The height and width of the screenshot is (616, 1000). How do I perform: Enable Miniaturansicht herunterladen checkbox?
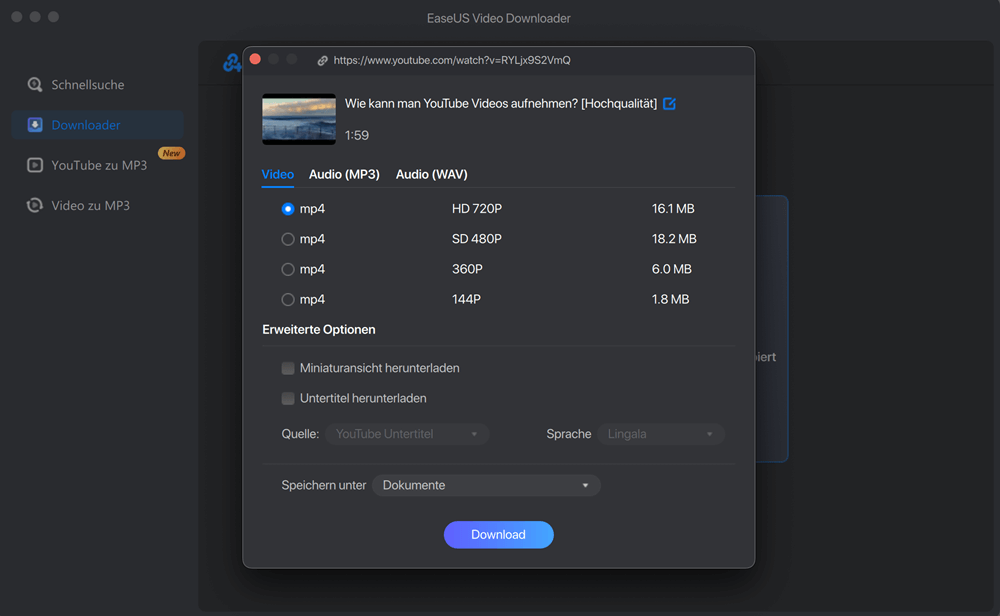coord(288,368)
